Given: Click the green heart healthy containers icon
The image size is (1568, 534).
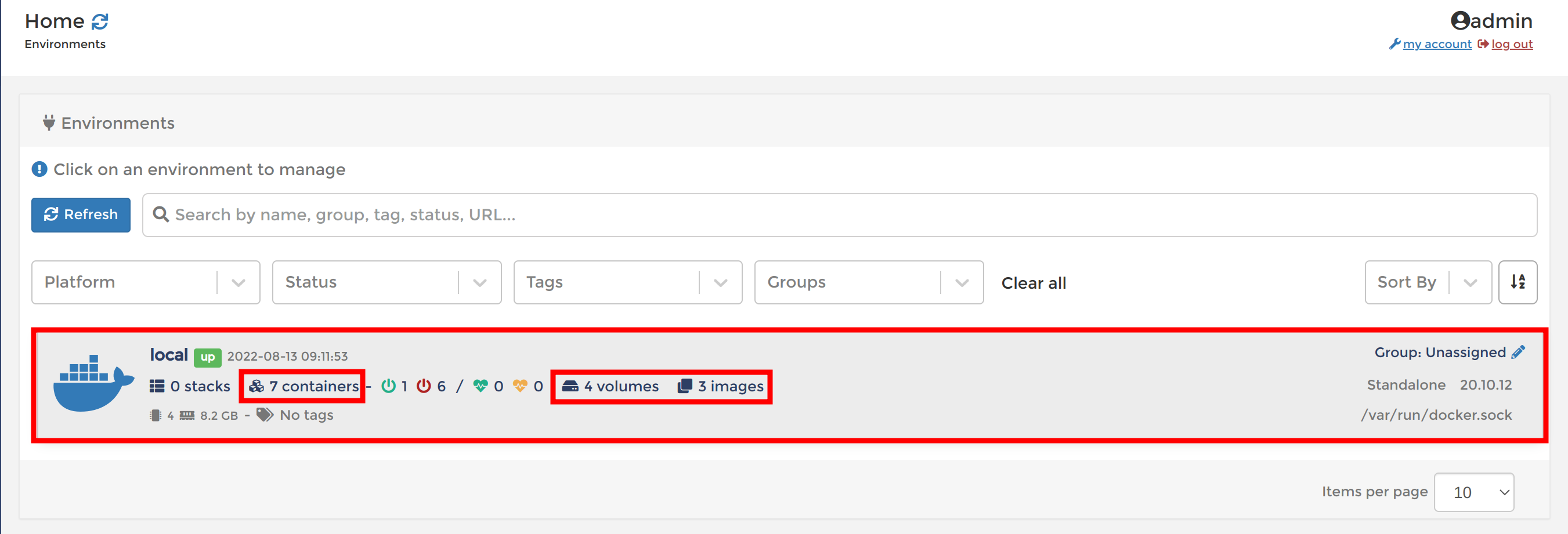Looking at the screenshot, I should 482,385.
